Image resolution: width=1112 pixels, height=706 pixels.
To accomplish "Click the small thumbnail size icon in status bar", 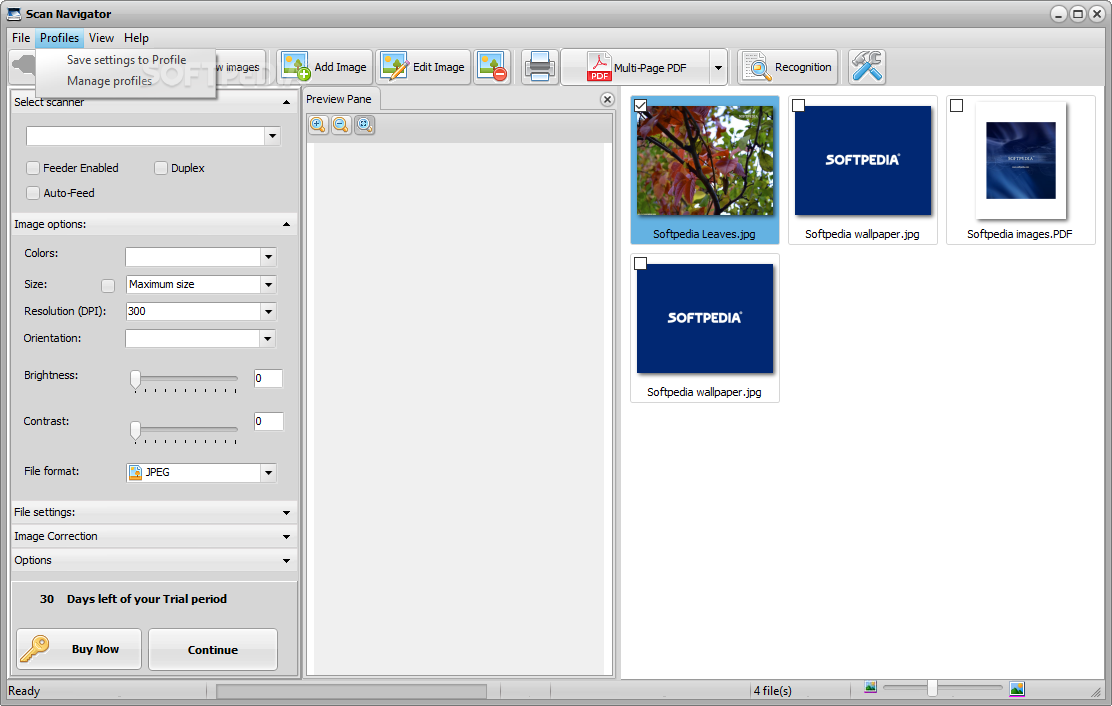I will 871,687.
